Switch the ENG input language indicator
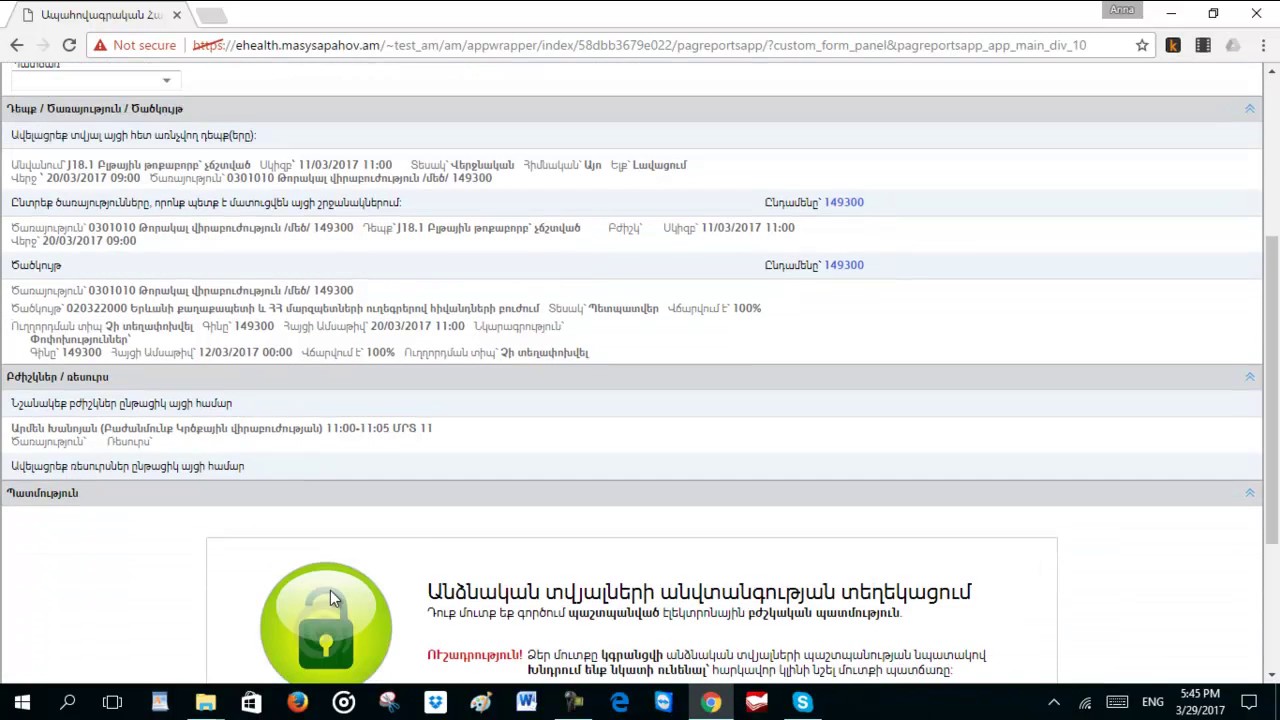 1153,702
